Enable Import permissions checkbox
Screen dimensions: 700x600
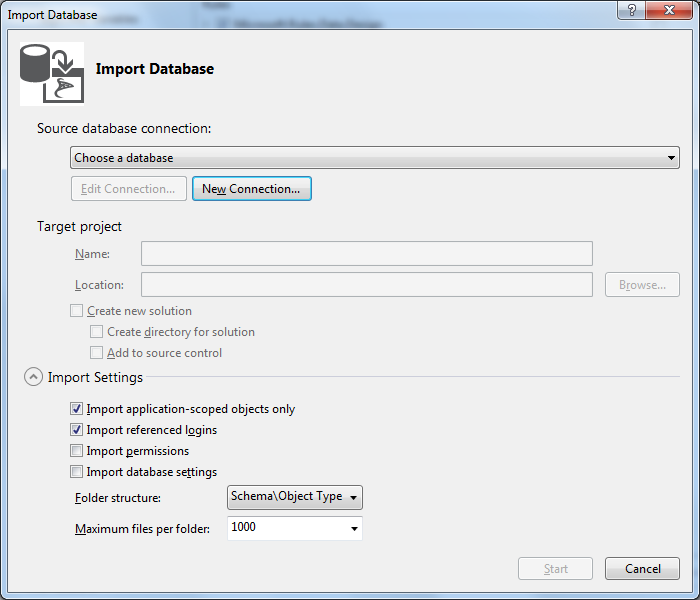pos(77,451)
